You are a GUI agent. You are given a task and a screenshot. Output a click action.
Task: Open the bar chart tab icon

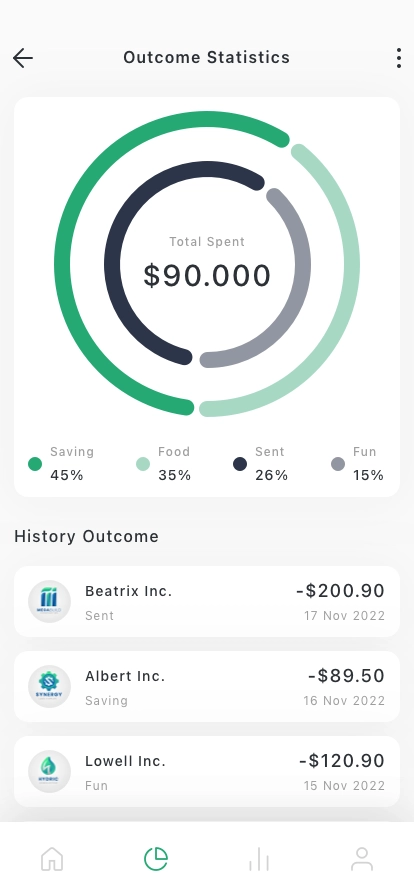259,859
